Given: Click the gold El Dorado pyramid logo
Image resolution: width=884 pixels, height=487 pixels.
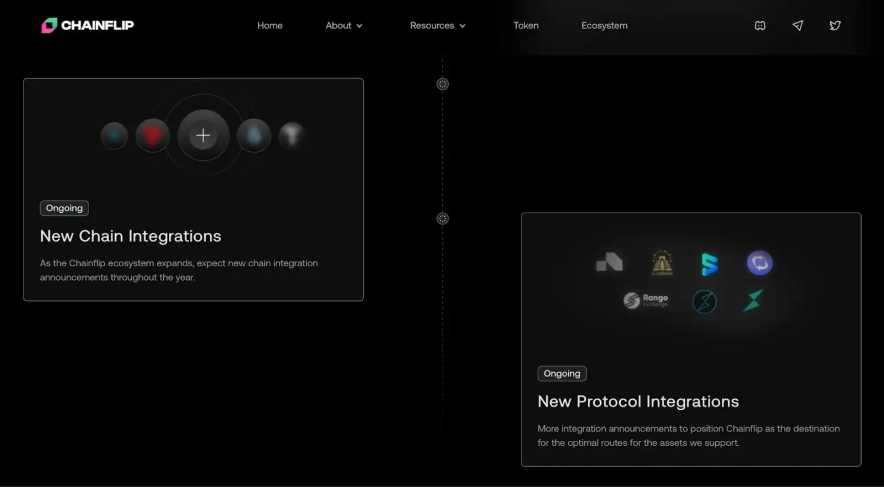Looking at the screenshot, I should click(x=662, y=263).
